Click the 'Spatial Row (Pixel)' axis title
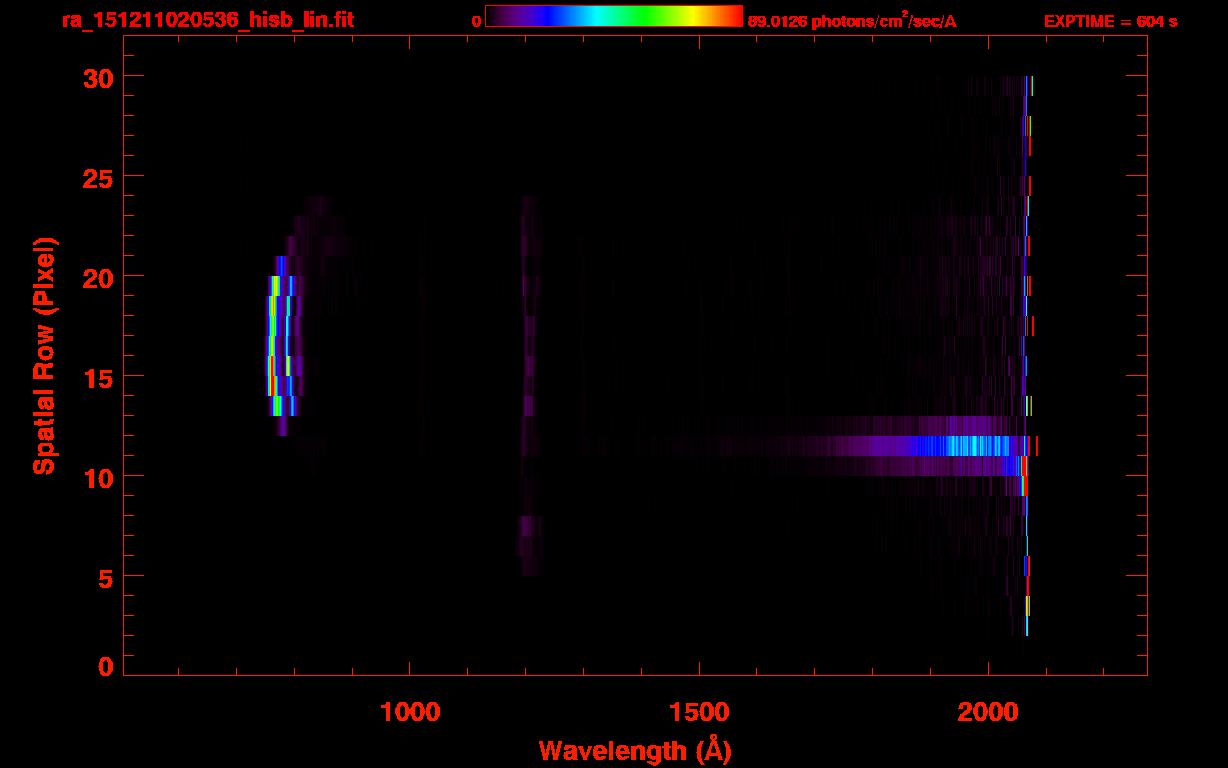This screenshot has width=1228, height=768. (x=43, y=355)
